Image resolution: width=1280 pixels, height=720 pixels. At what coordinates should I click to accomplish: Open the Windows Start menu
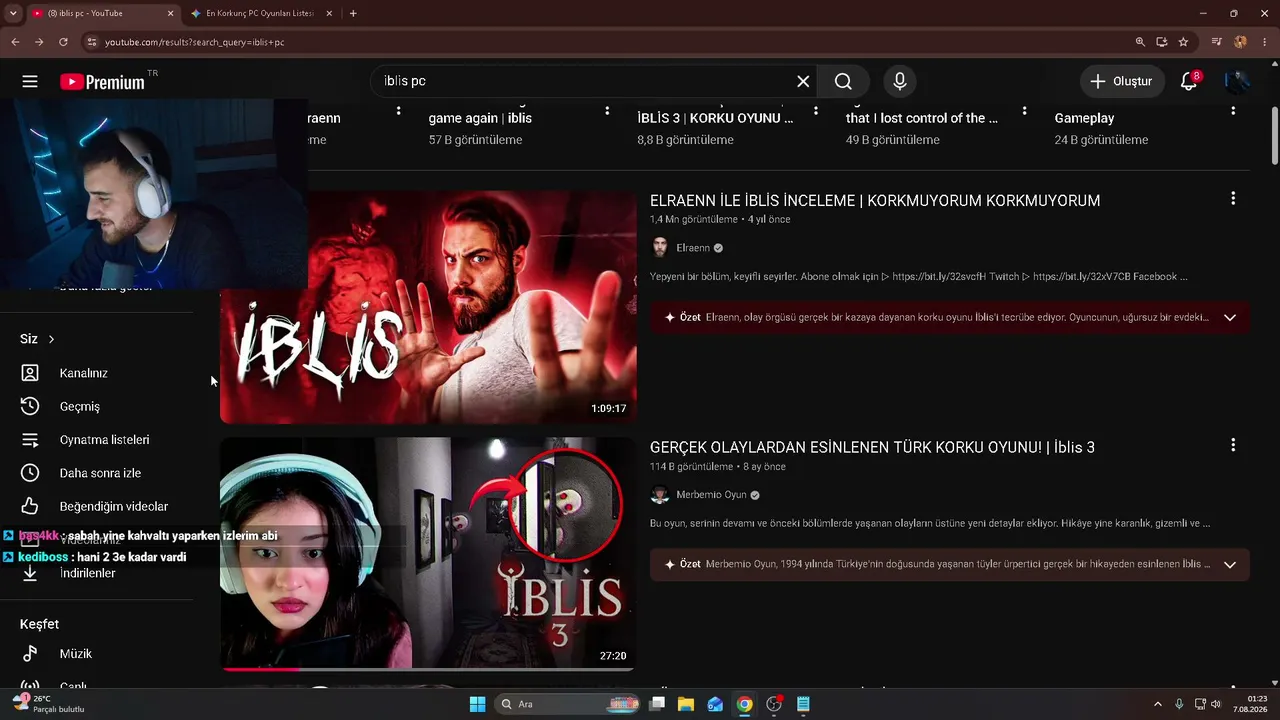[x=477, y=704]
